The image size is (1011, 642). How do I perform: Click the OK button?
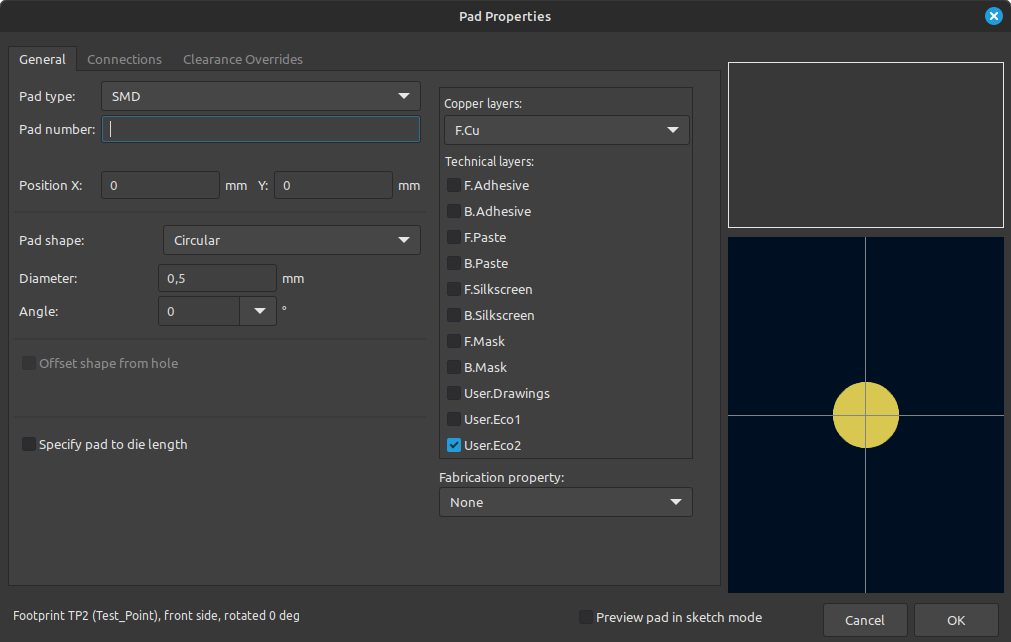(956, 620)
